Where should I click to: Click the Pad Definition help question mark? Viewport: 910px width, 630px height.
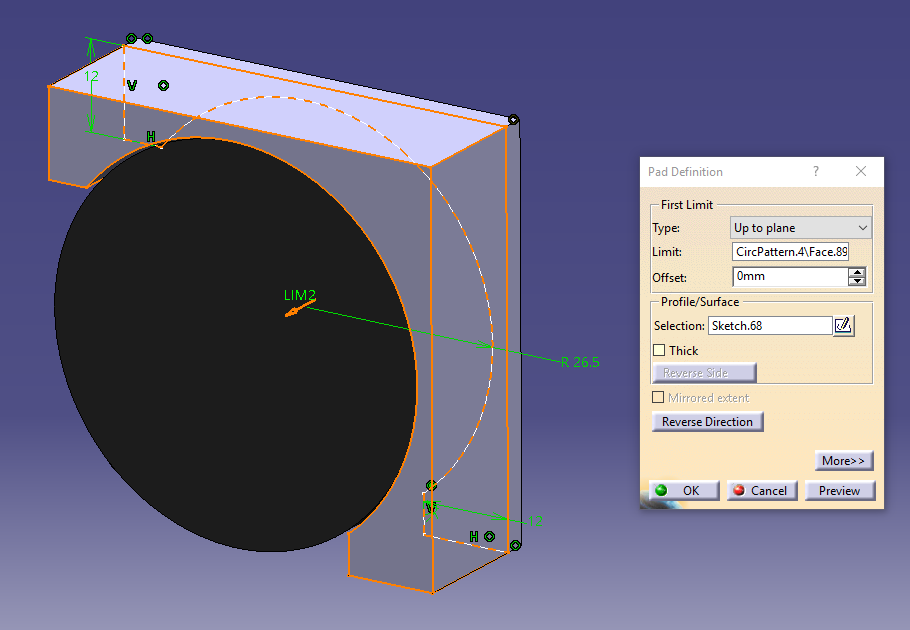(815, 171)
